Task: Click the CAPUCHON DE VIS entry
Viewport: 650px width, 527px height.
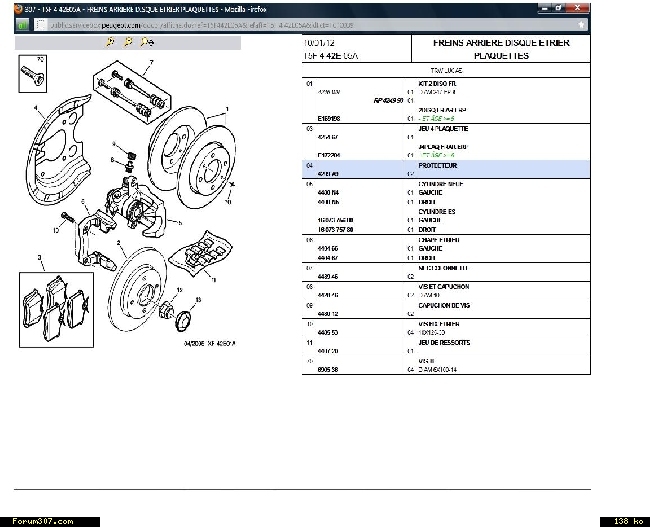Action: 445,304
